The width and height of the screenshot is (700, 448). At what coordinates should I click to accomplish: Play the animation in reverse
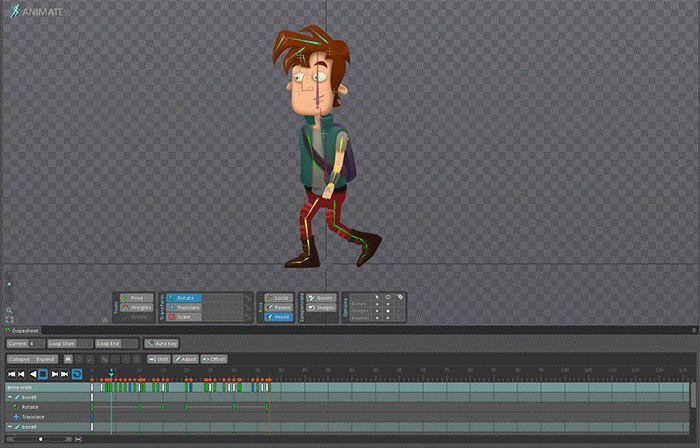coord(33,374)
